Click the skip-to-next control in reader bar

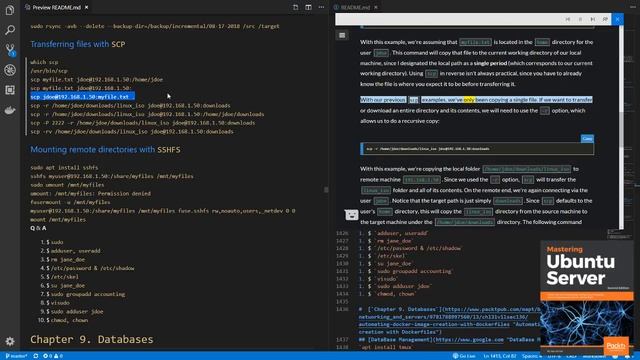tap(593, 19)
